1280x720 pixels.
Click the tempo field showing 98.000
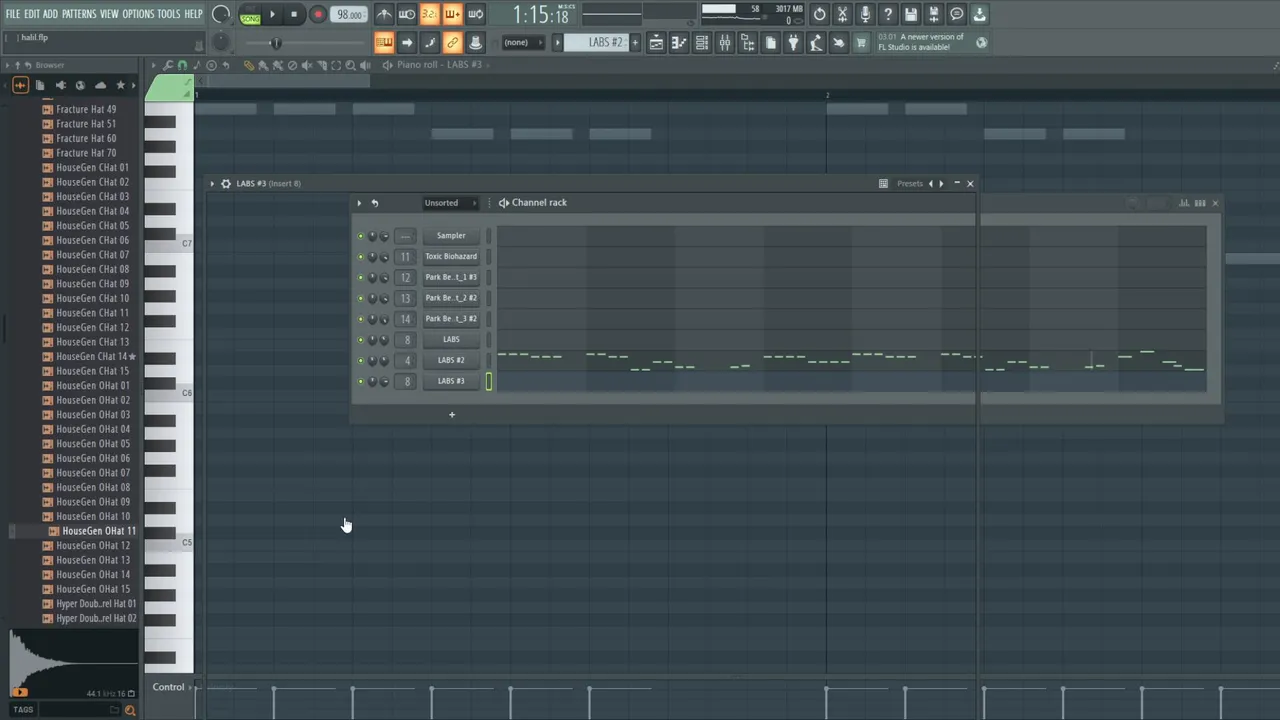(349, 14)
